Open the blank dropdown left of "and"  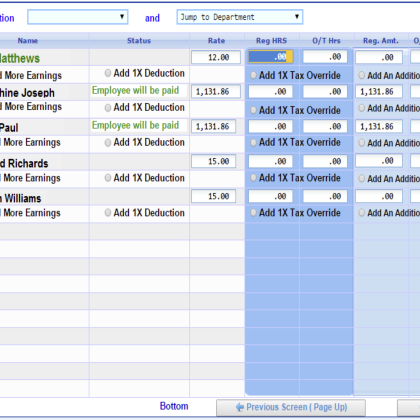[78, 17]
